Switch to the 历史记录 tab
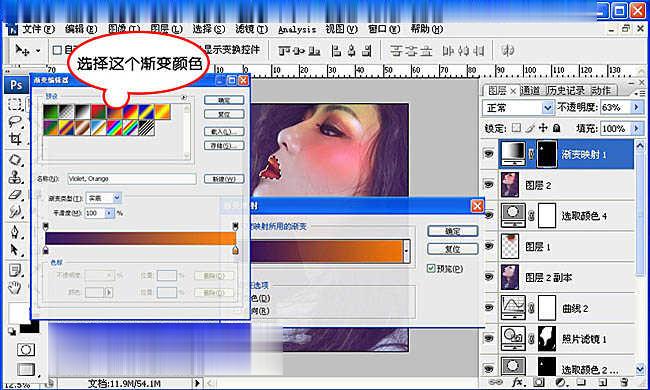650x390 pixels. pos(565,90)
